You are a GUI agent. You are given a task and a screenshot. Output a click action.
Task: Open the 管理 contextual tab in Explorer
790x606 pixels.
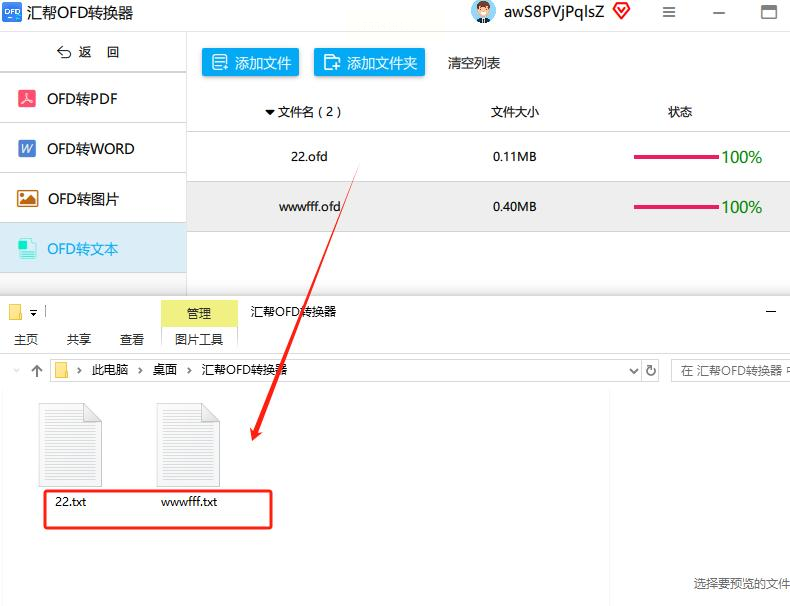coord(199,313)
